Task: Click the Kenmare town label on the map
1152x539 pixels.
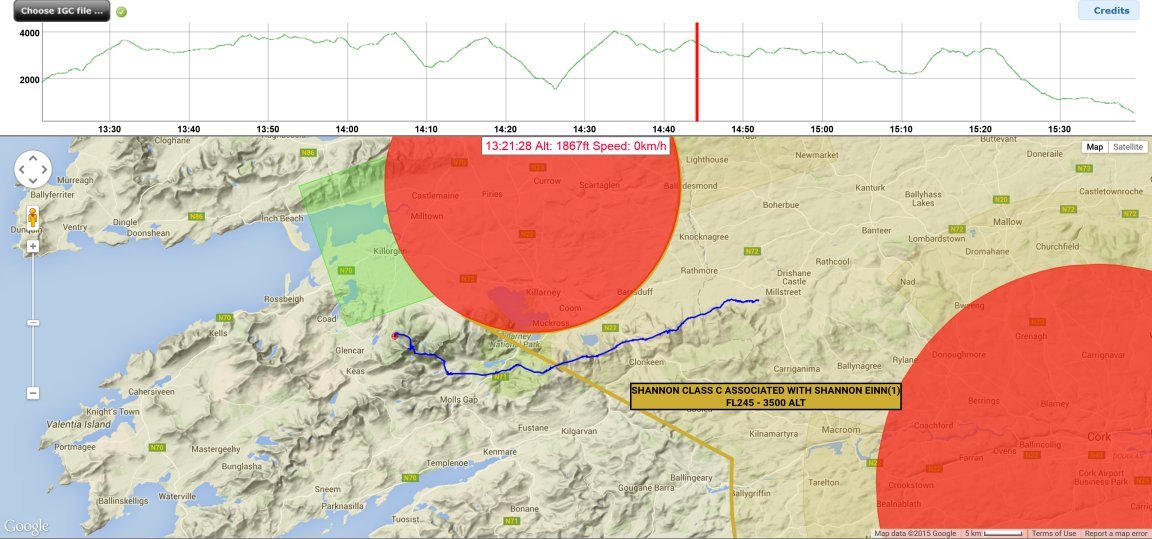Action: point(501,452)
